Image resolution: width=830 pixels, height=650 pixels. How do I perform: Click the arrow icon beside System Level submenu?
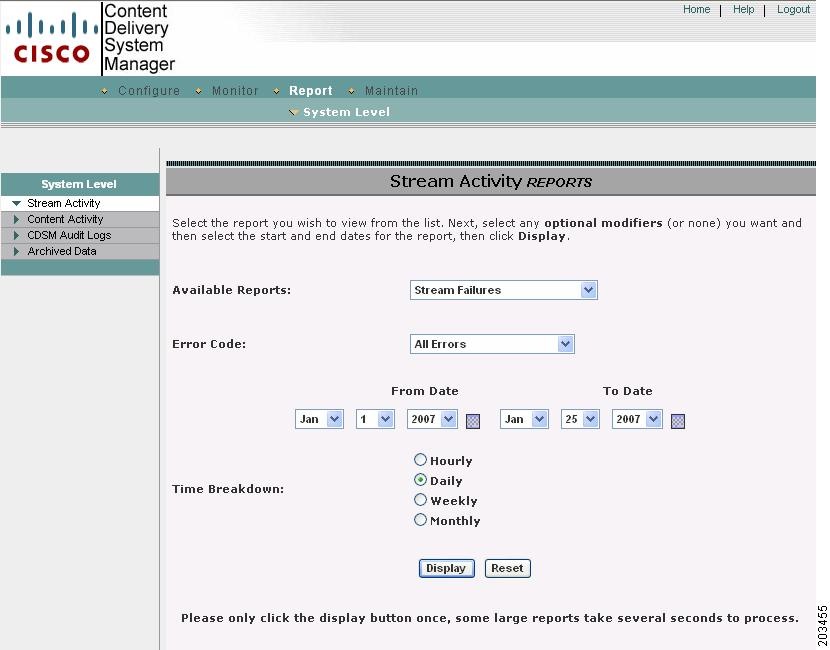(x=293, y=112)
